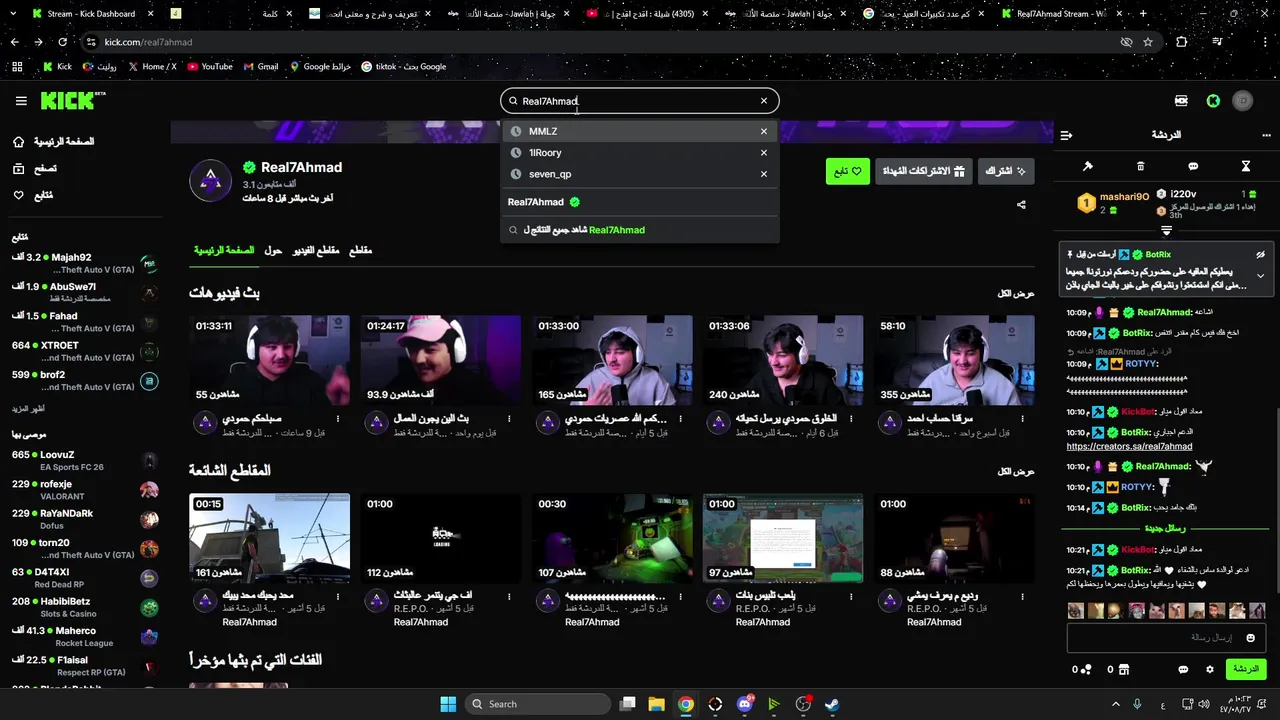Click the green follow button with heart

[x=848, y=171]
